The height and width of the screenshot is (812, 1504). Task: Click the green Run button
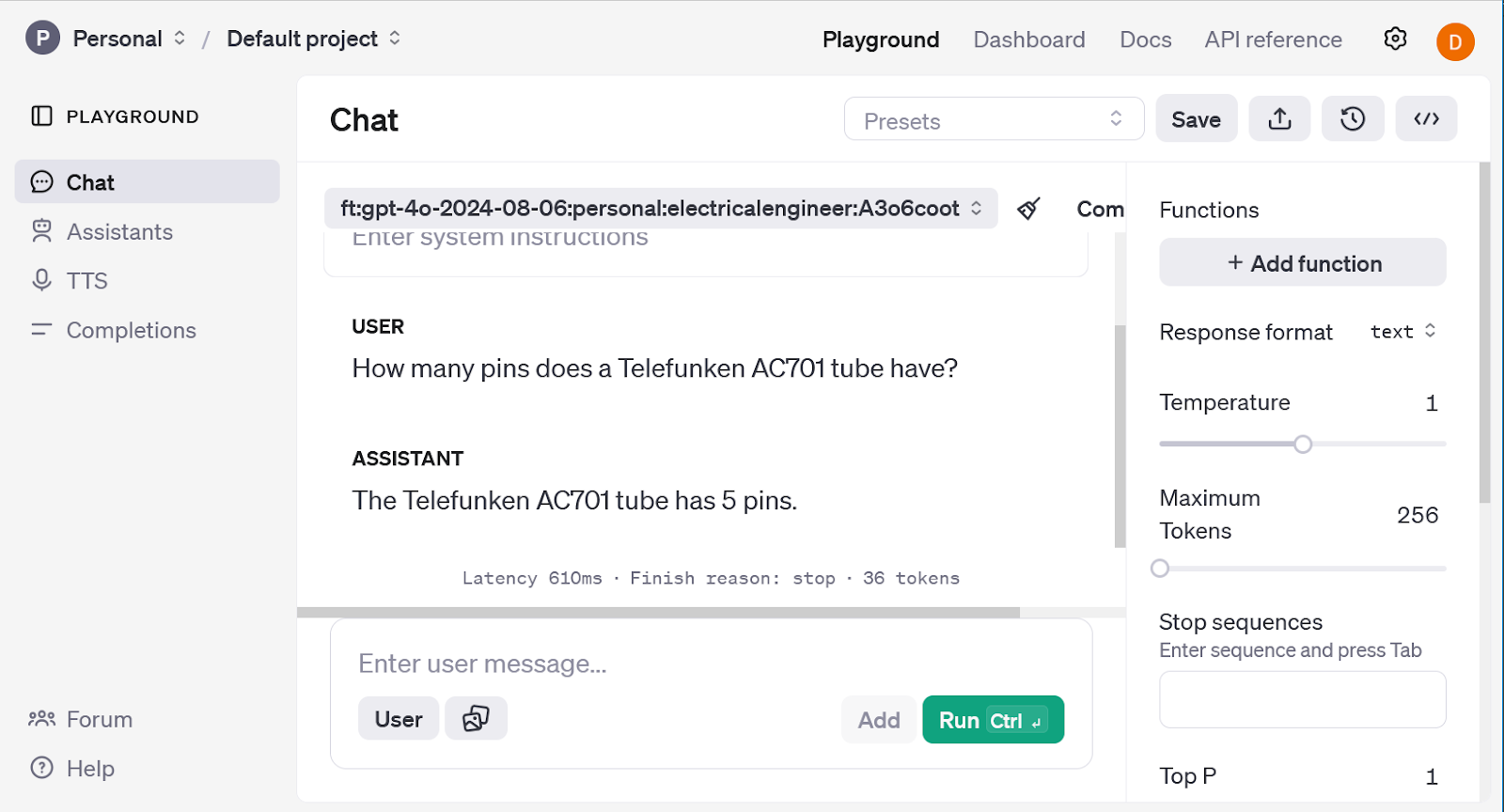tap(993, 720)
